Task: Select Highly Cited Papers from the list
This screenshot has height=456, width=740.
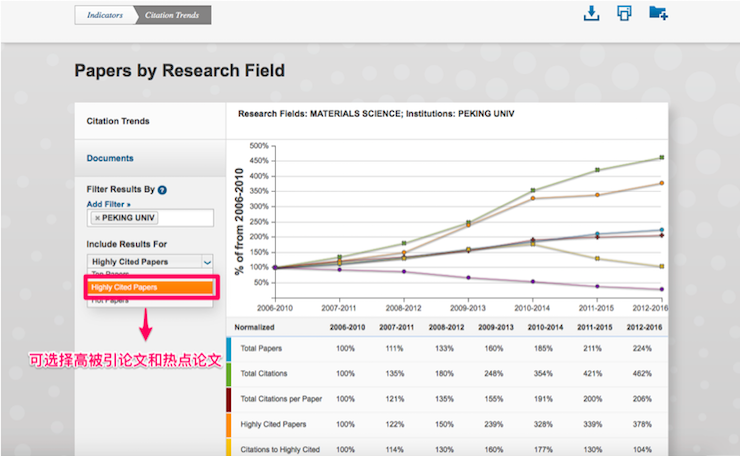Action: coord(150,287)
